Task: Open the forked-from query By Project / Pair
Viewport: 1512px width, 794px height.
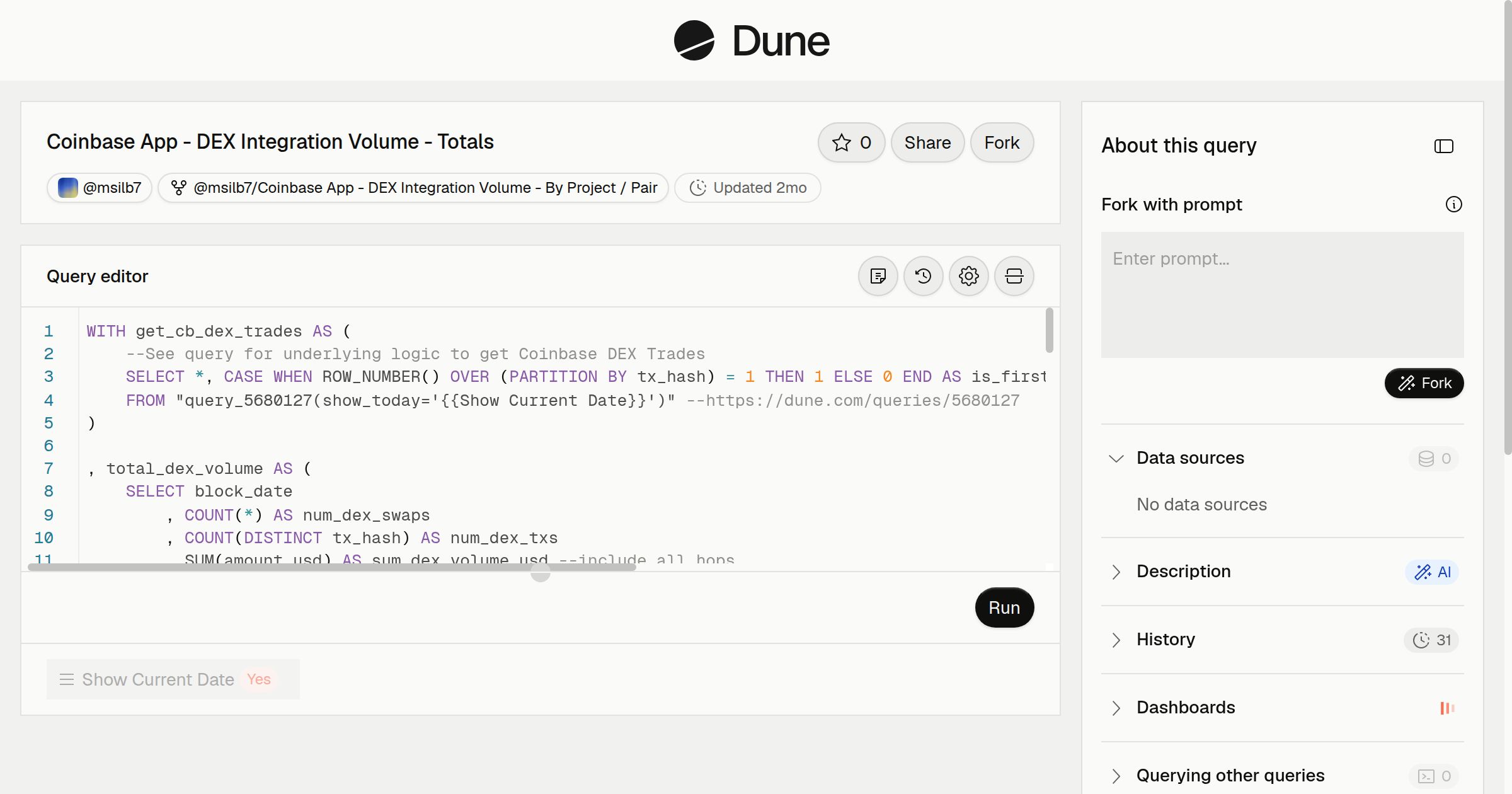Action: coord(413,188)
